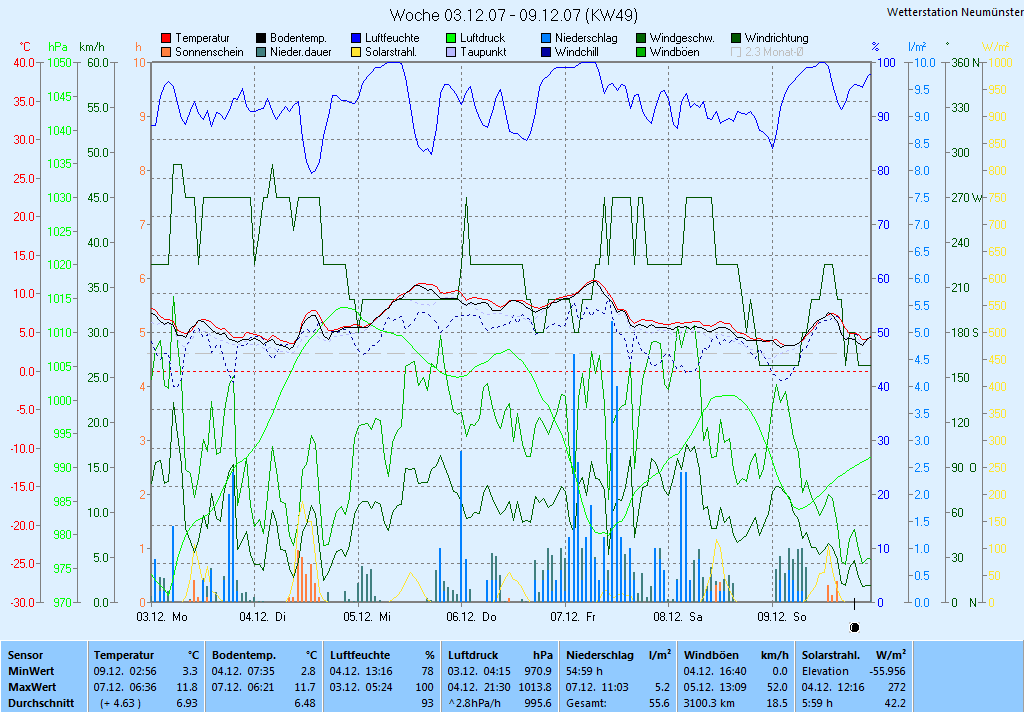1024x712 pixels.
Task: Click the green Luftdruck legend icon
Action: click(451, 38)
